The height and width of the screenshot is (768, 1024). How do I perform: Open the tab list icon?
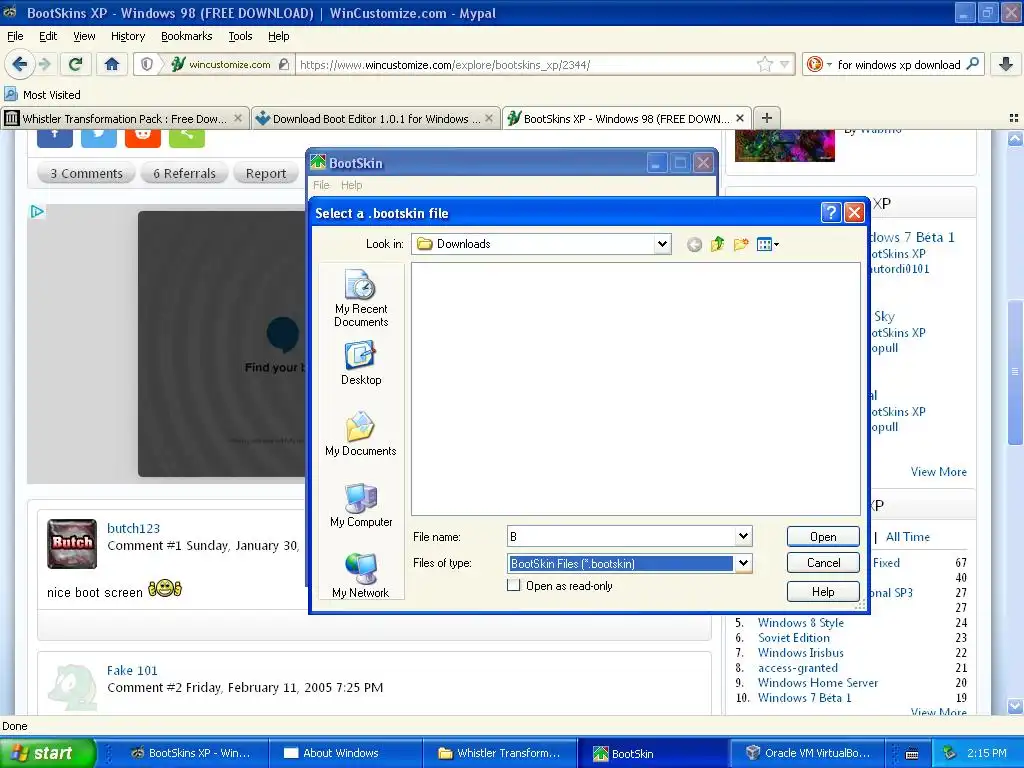[x=1014, y=118]
